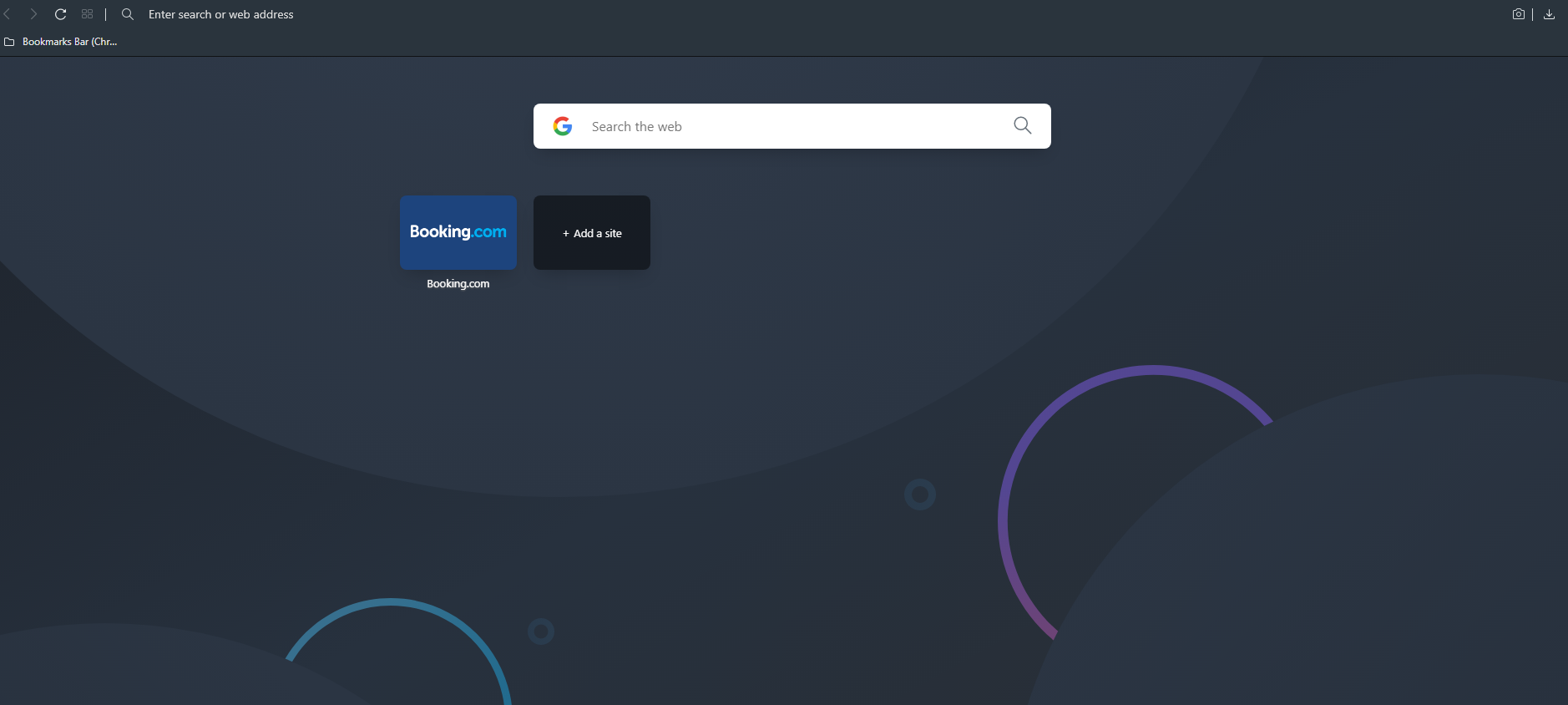Open downloads via the download icon
Viewport: 1568px width, 705px height.
click(1549, 14)
